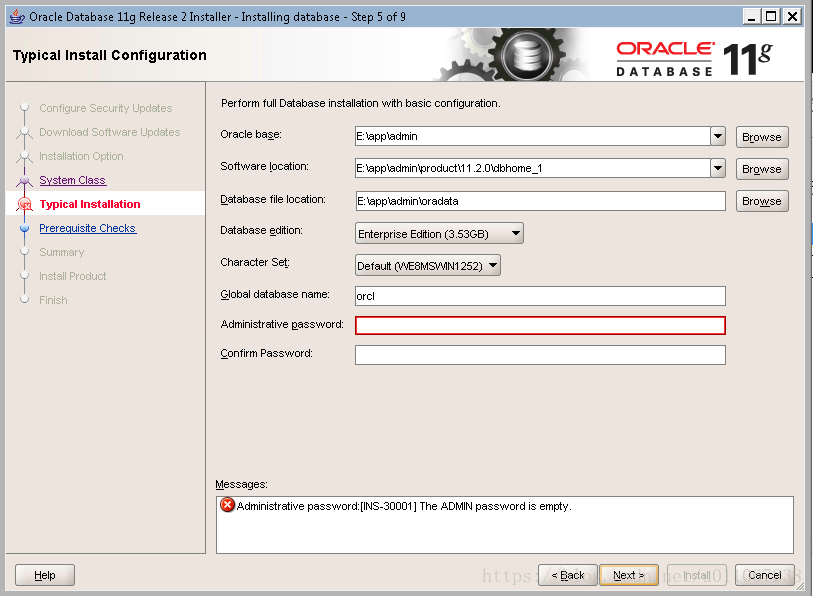The width and height of the screenshot is (813, 596).
Task: Focus the Oracle base path field
Action: pyautogui.click(x=532, y=136)
